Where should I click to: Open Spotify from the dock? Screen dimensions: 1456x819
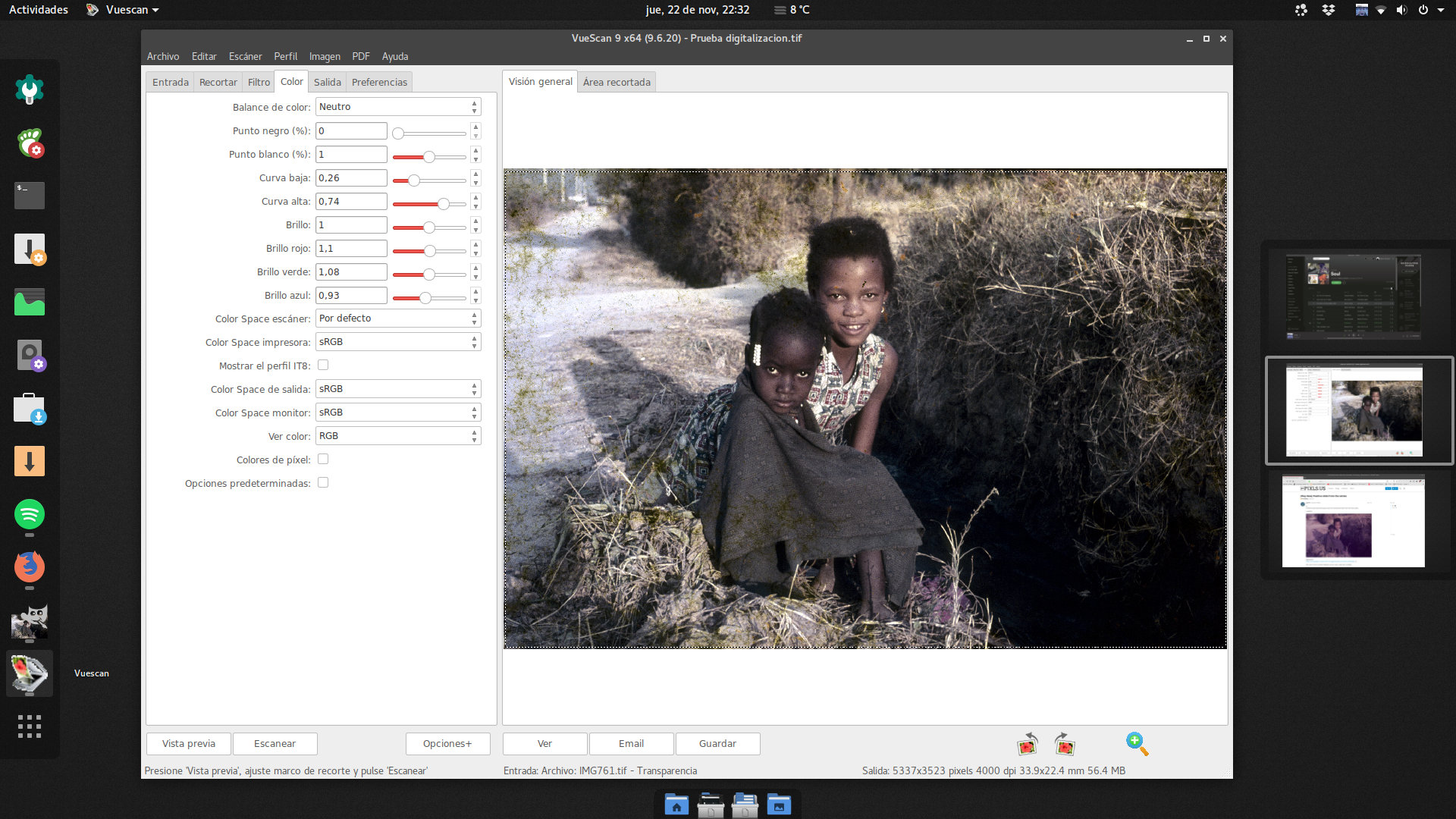[x=30, y=514]
